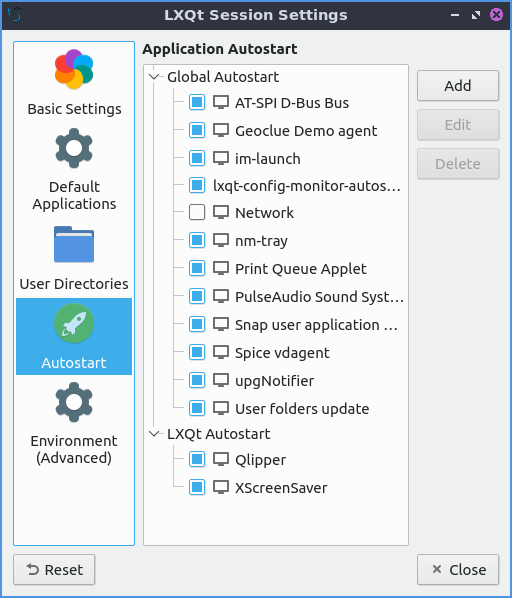Click monitor icon beside XScreenSaver
The image size is (512, 598).
coord(221,487)
